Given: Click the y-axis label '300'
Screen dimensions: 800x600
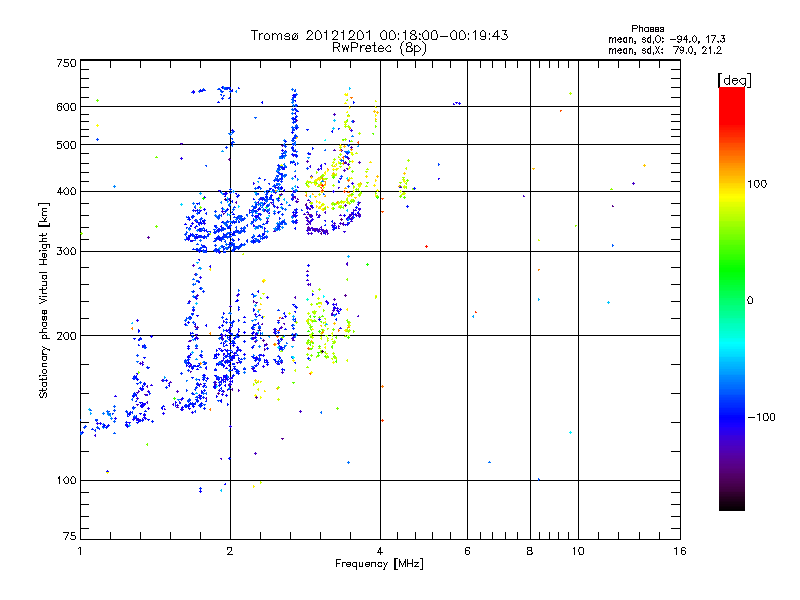Looking at the screenshot, I should click(66, 252).
